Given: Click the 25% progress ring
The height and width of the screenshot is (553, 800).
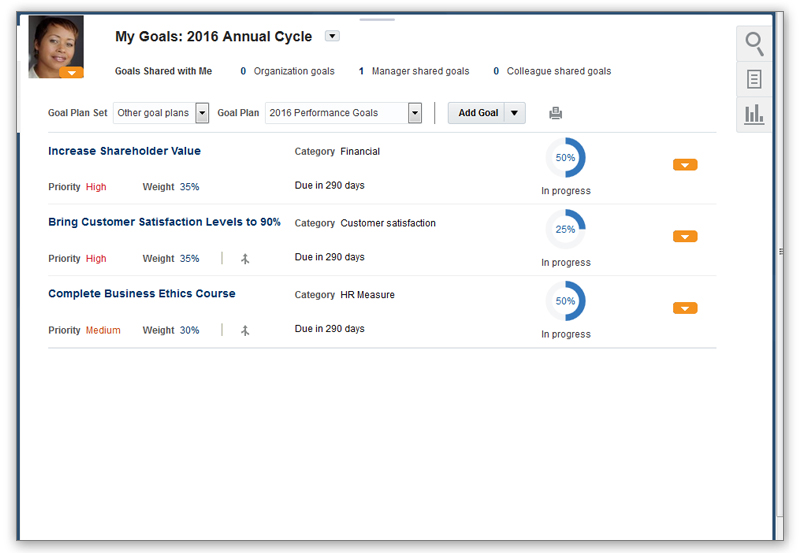Looking at the screenshot, I should (565, 229).
